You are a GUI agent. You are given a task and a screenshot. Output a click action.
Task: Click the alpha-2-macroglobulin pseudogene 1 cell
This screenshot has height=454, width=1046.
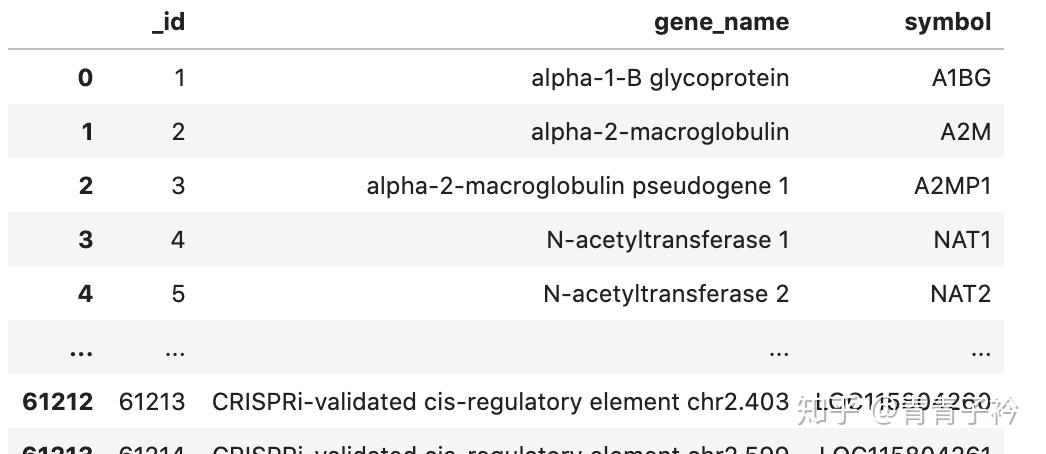(x=578, y=185)
